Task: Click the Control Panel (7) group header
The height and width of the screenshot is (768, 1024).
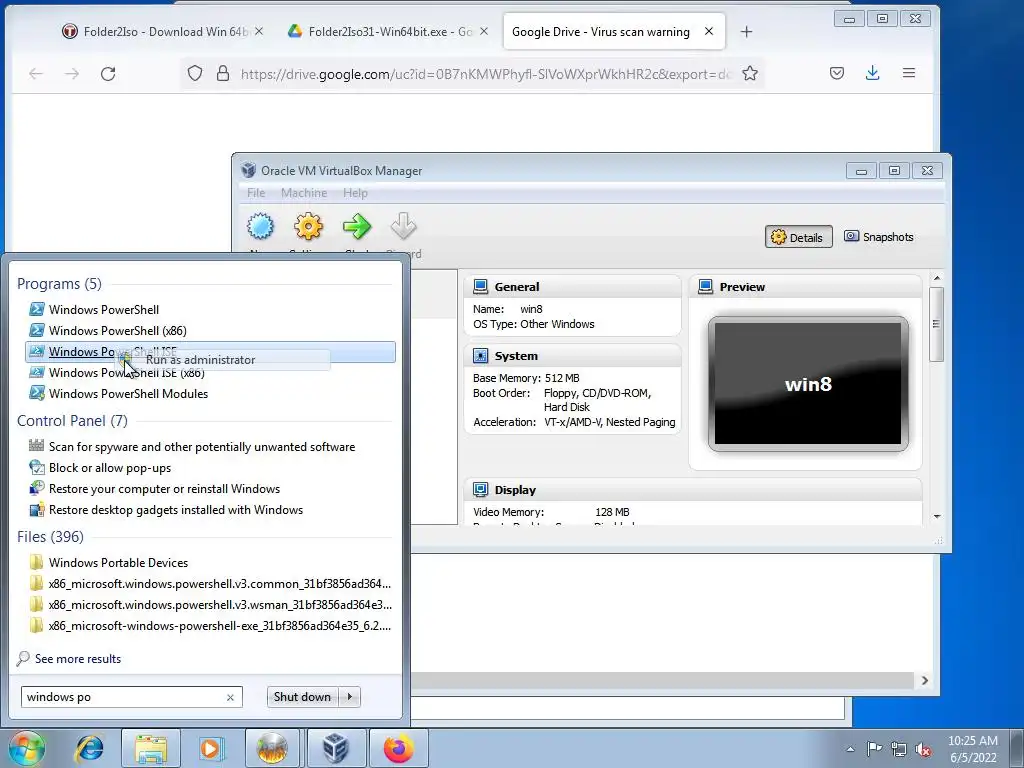Action: pyautogui.click(x=72, y=421)
